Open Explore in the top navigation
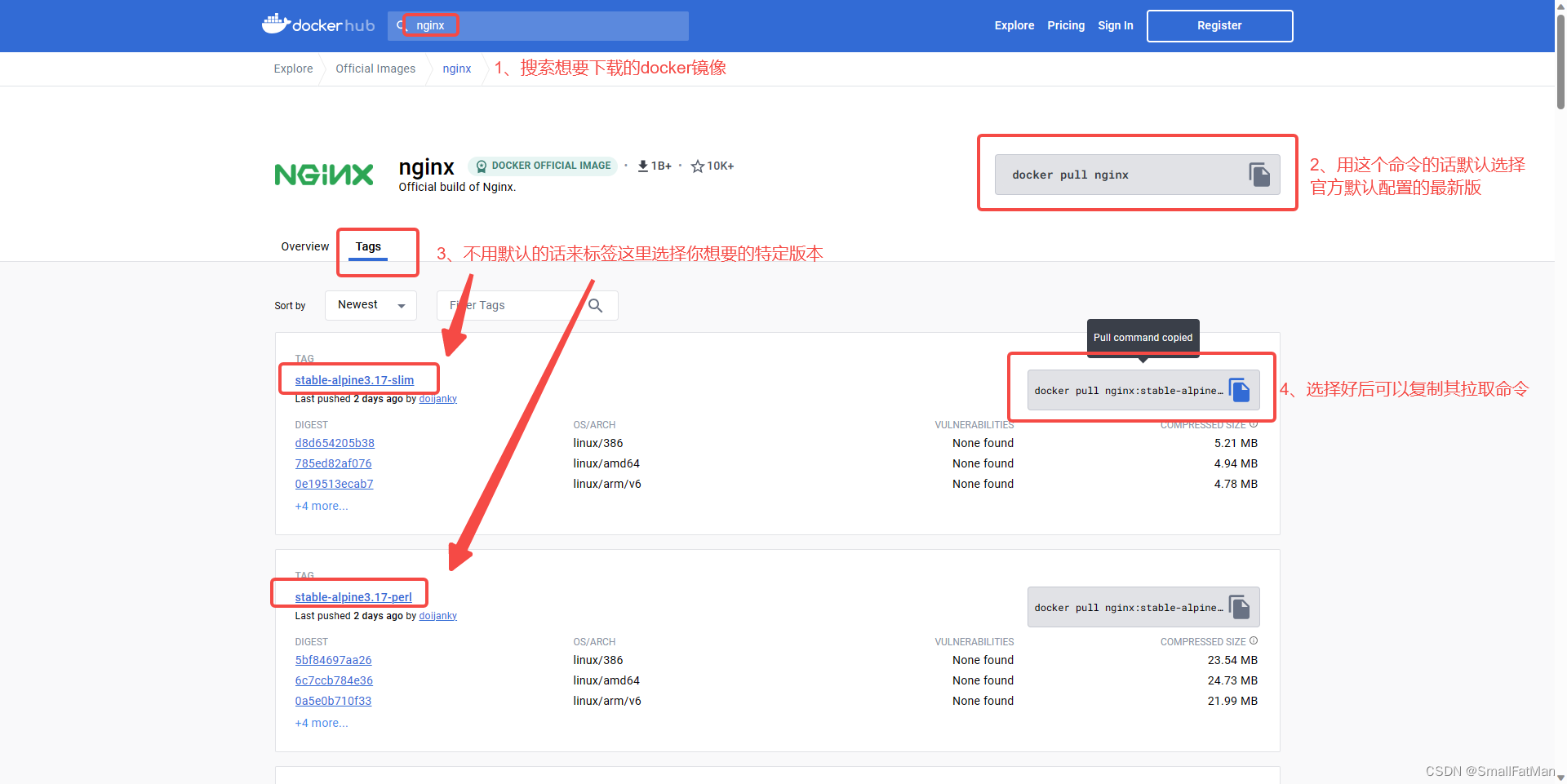Viewport: 1567px width, 784px height. pyautogui.click(x=1014, y=25)
